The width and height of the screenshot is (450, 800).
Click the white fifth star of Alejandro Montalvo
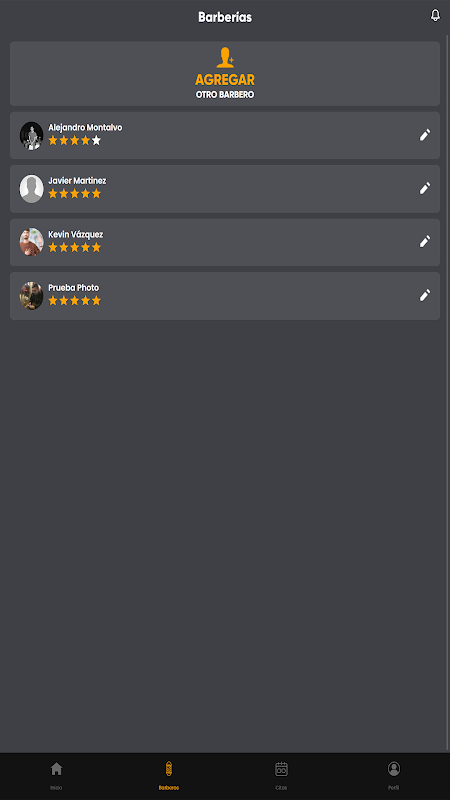96,140
